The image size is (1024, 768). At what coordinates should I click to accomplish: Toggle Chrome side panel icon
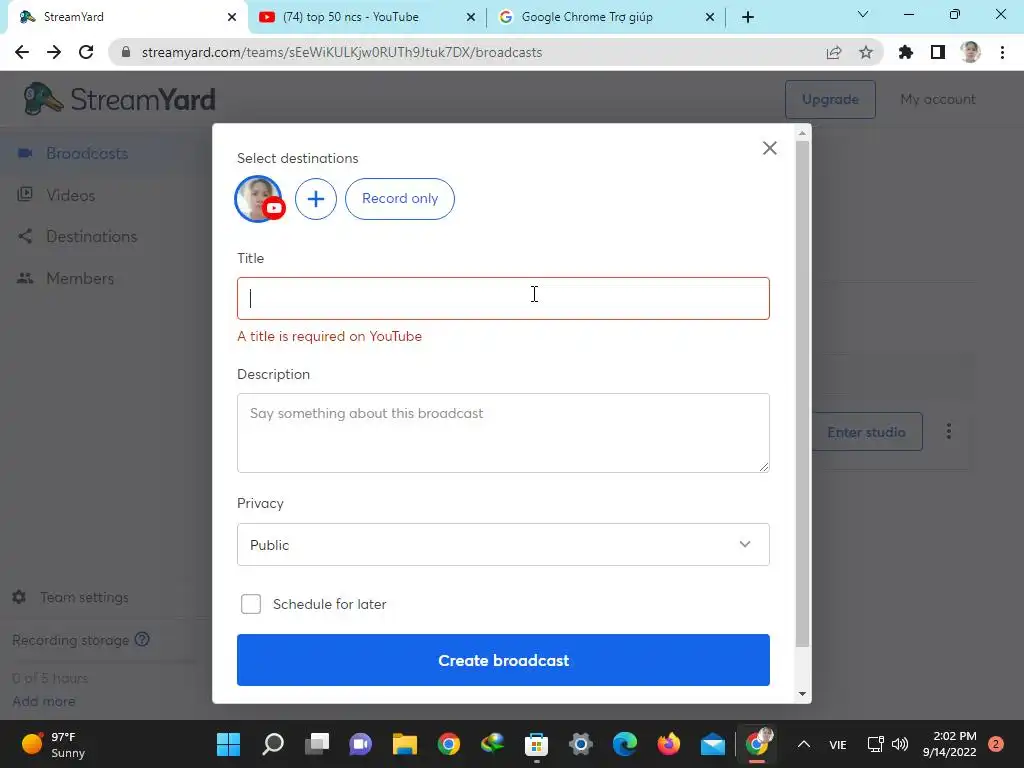[938, 52]
